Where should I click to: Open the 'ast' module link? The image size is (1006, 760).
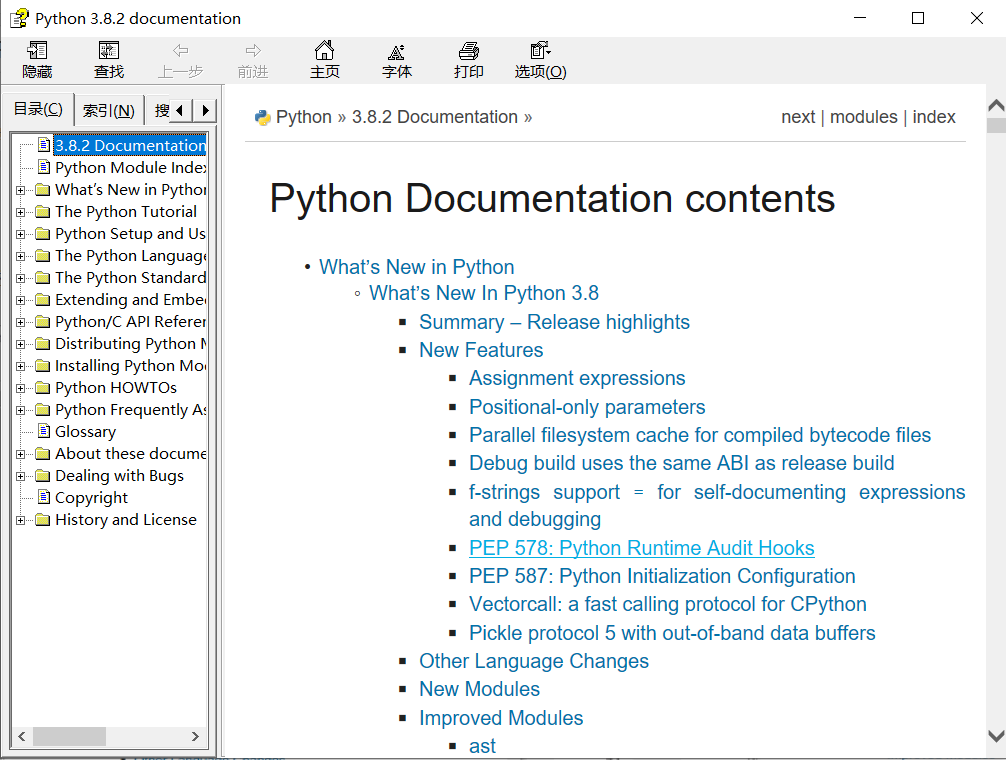pos(482,747)
